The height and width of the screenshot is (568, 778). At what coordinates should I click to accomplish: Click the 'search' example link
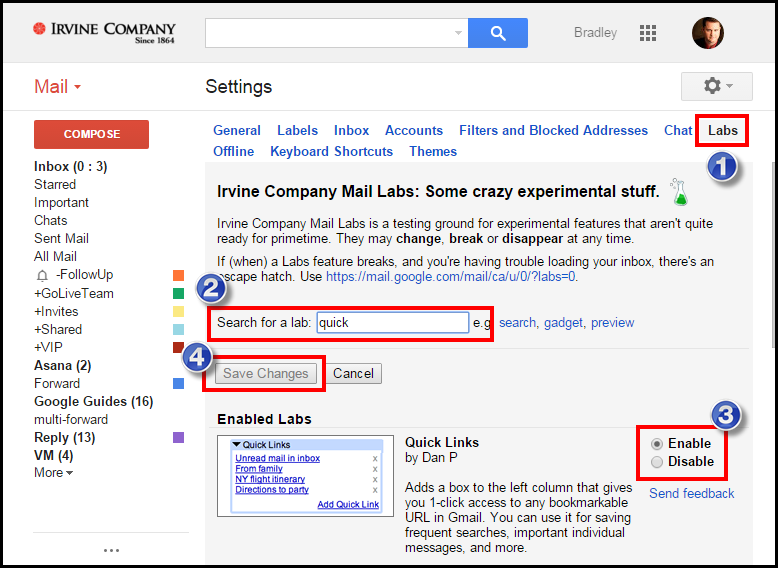(x=517, y=322)
